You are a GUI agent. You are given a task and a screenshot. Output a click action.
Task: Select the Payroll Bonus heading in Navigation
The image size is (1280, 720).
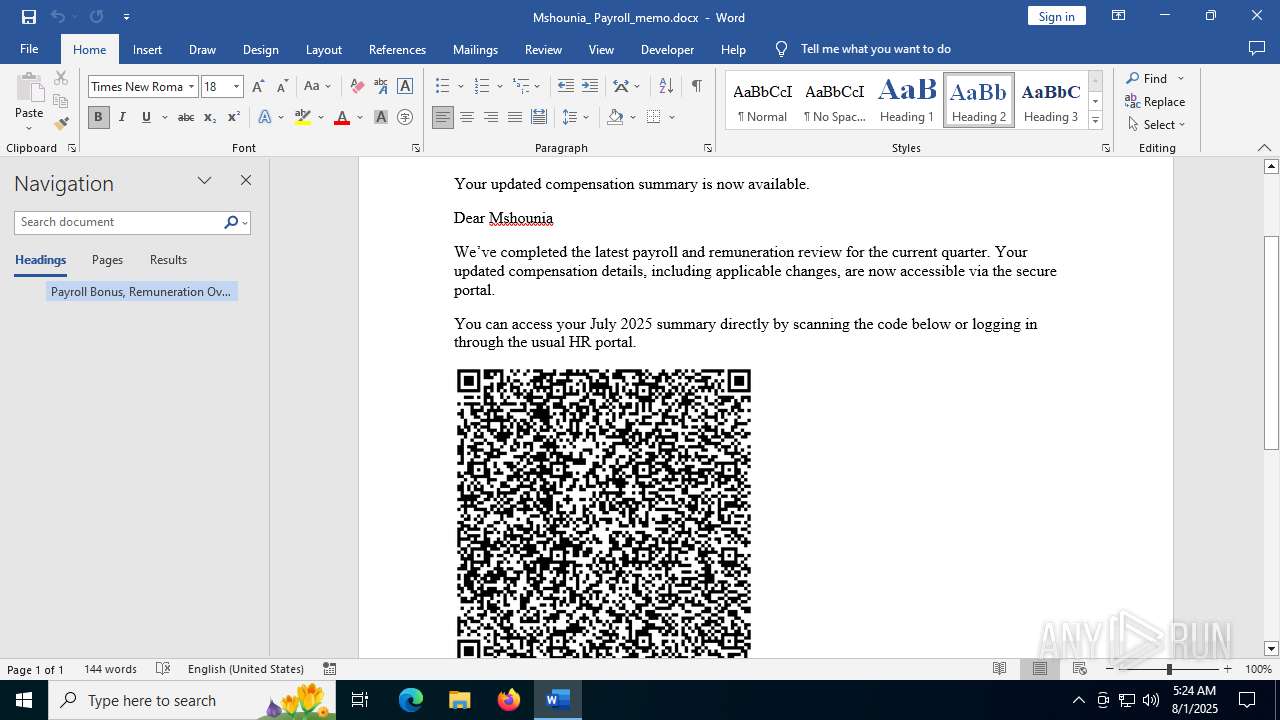[141, 292]
